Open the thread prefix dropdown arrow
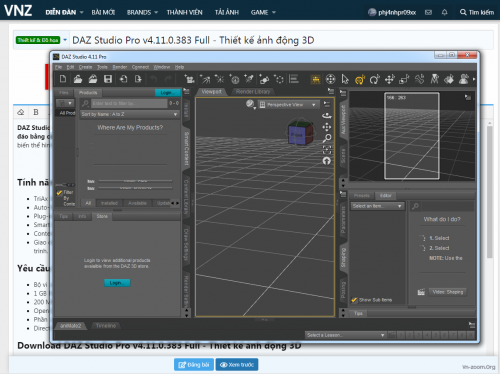 (x=65, y=40)
